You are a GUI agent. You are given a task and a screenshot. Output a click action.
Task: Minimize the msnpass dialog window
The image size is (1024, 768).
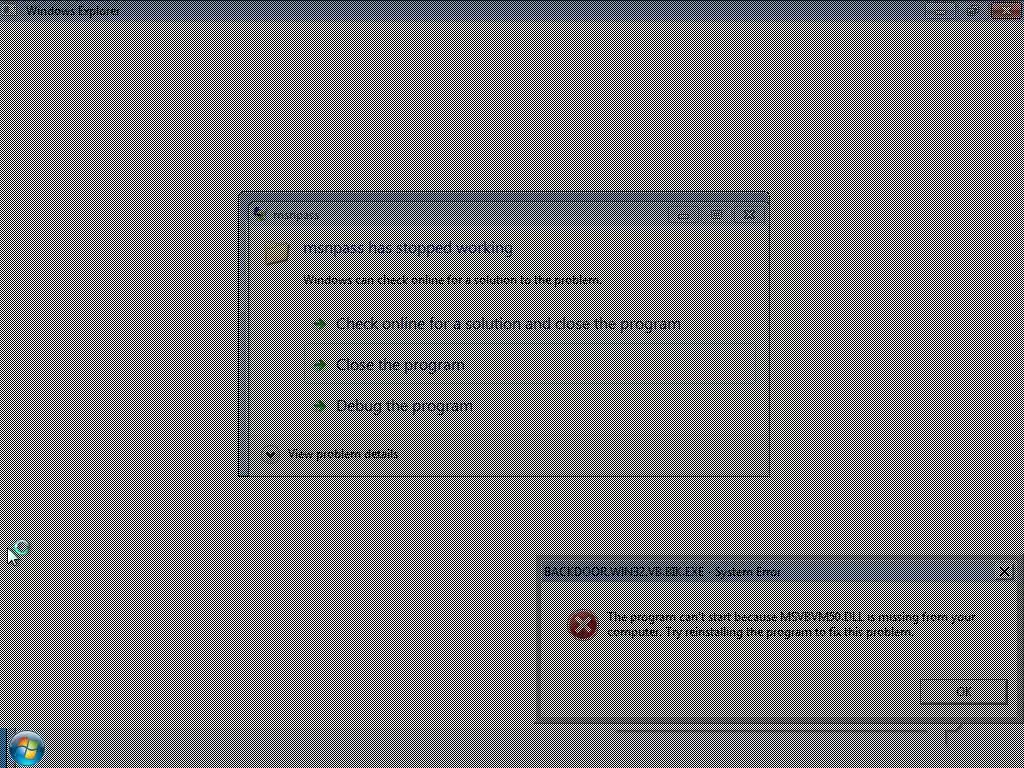coord(683,214)
